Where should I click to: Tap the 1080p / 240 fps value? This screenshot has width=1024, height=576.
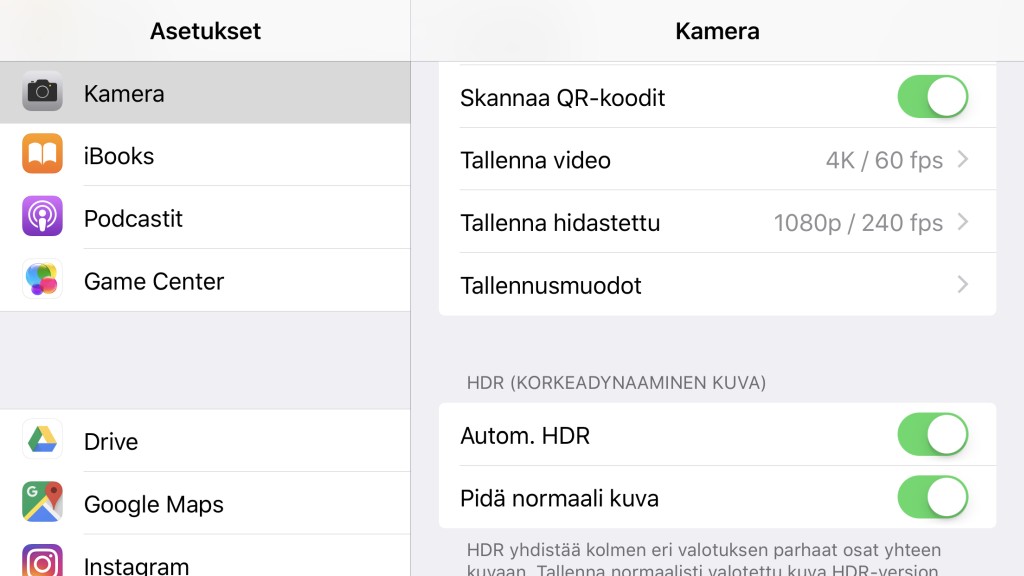click(858, 223)
